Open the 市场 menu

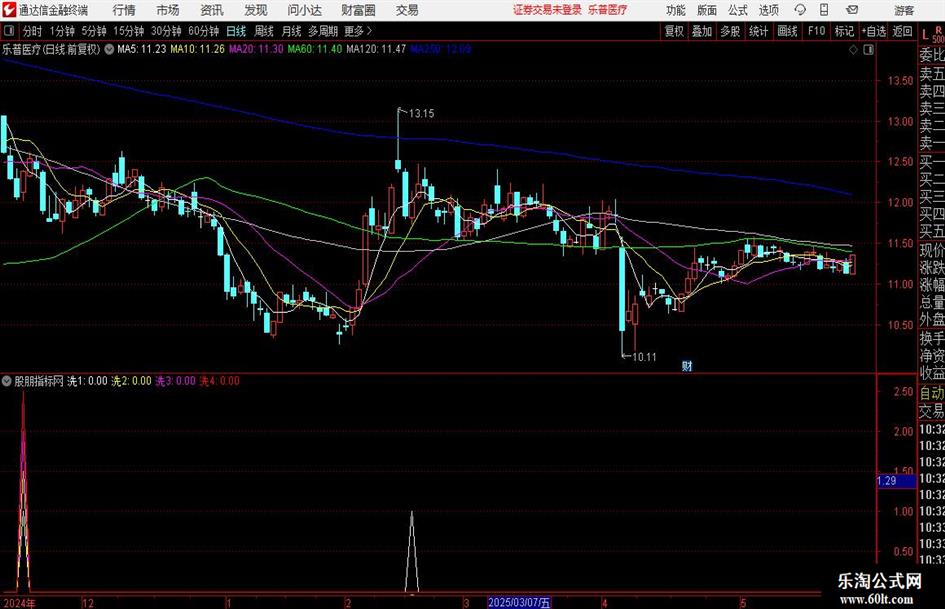pos(168,10)
